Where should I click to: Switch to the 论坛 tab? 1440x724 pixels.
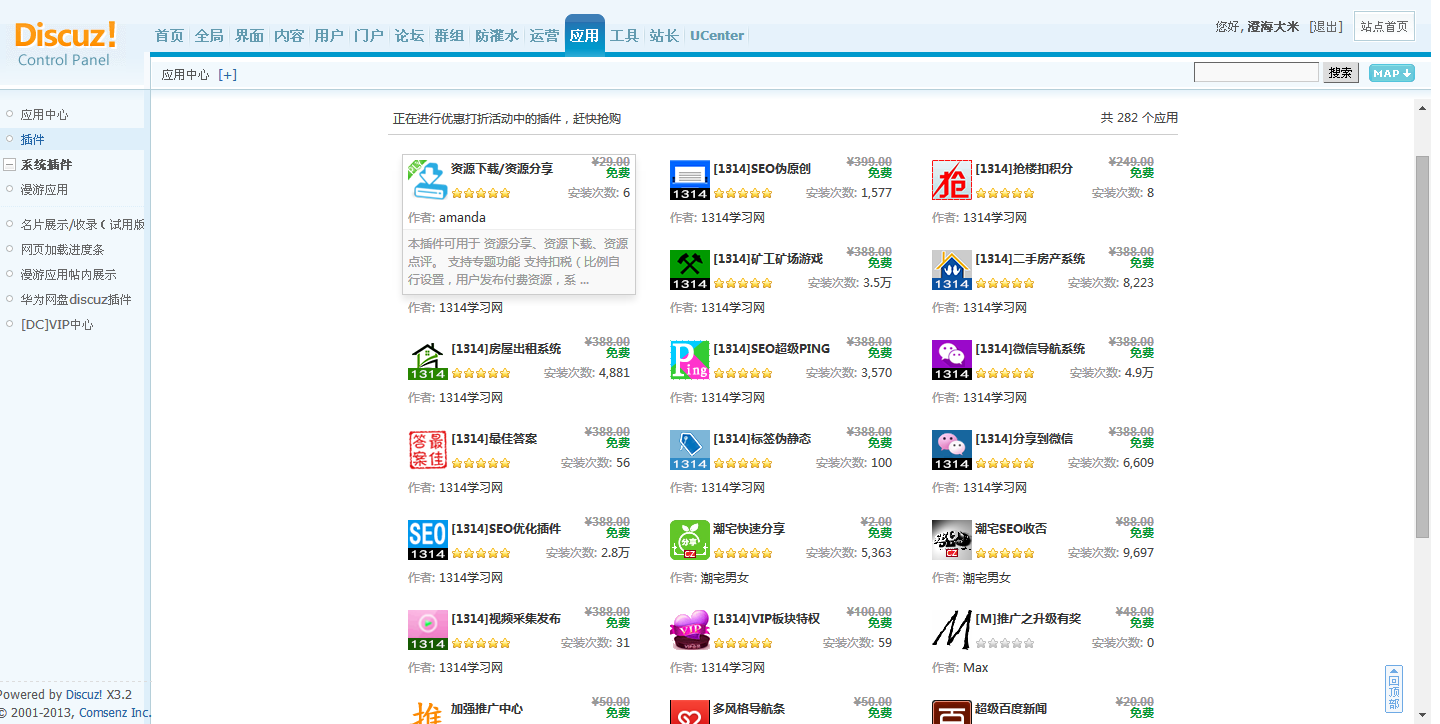[408, 35]
